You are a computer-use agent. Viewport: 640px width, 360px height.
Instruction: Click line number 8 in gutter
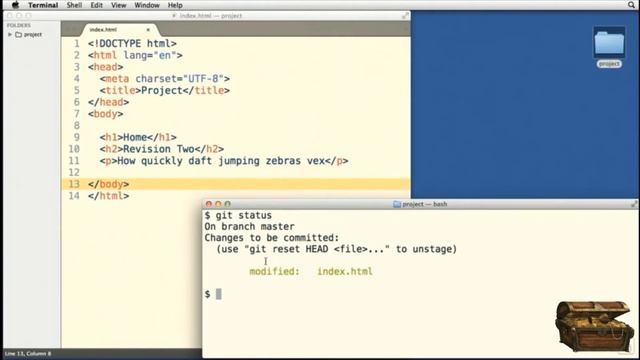click(77, 126)
